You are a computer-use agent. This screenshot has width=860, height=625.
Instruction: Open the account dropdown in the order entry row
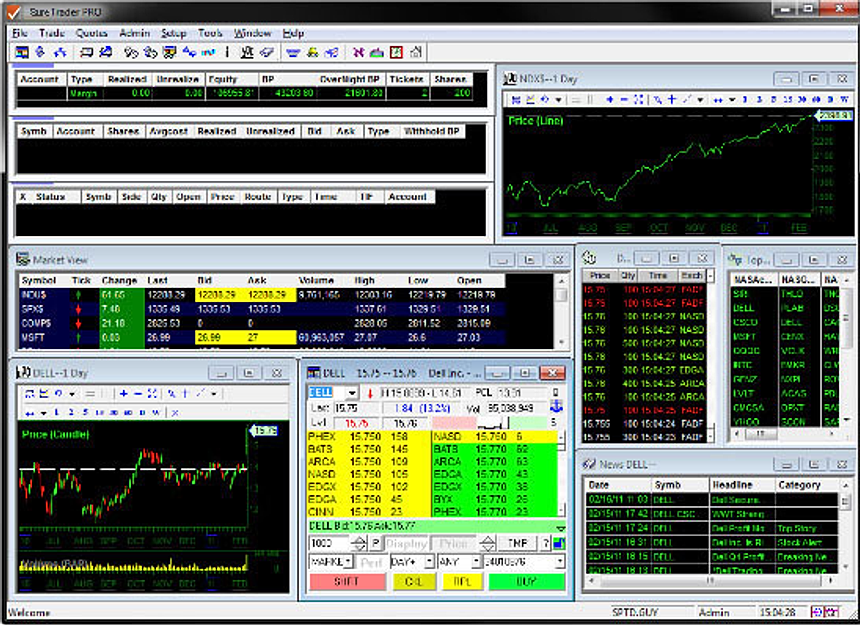click(559, 561)
